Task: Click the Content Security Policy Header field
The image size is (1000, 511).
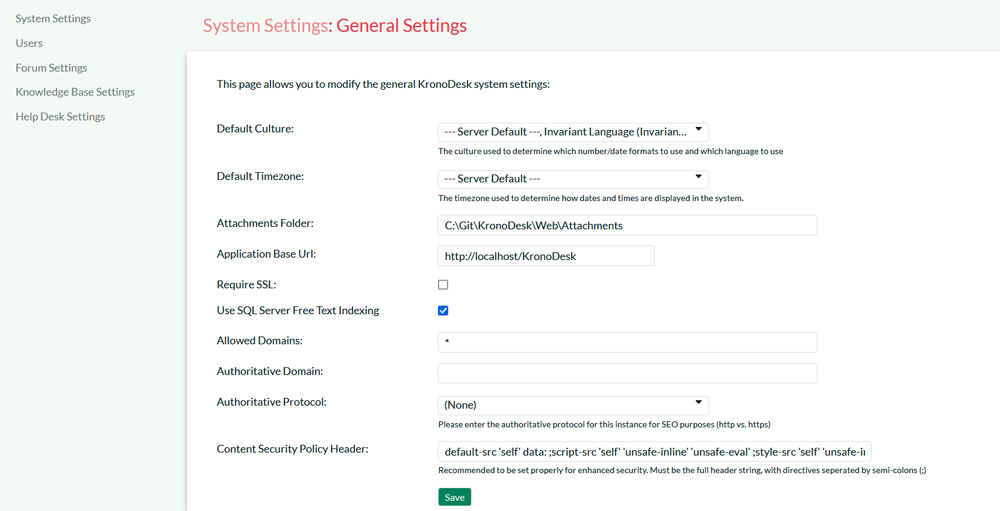Action: click(655, 452)
